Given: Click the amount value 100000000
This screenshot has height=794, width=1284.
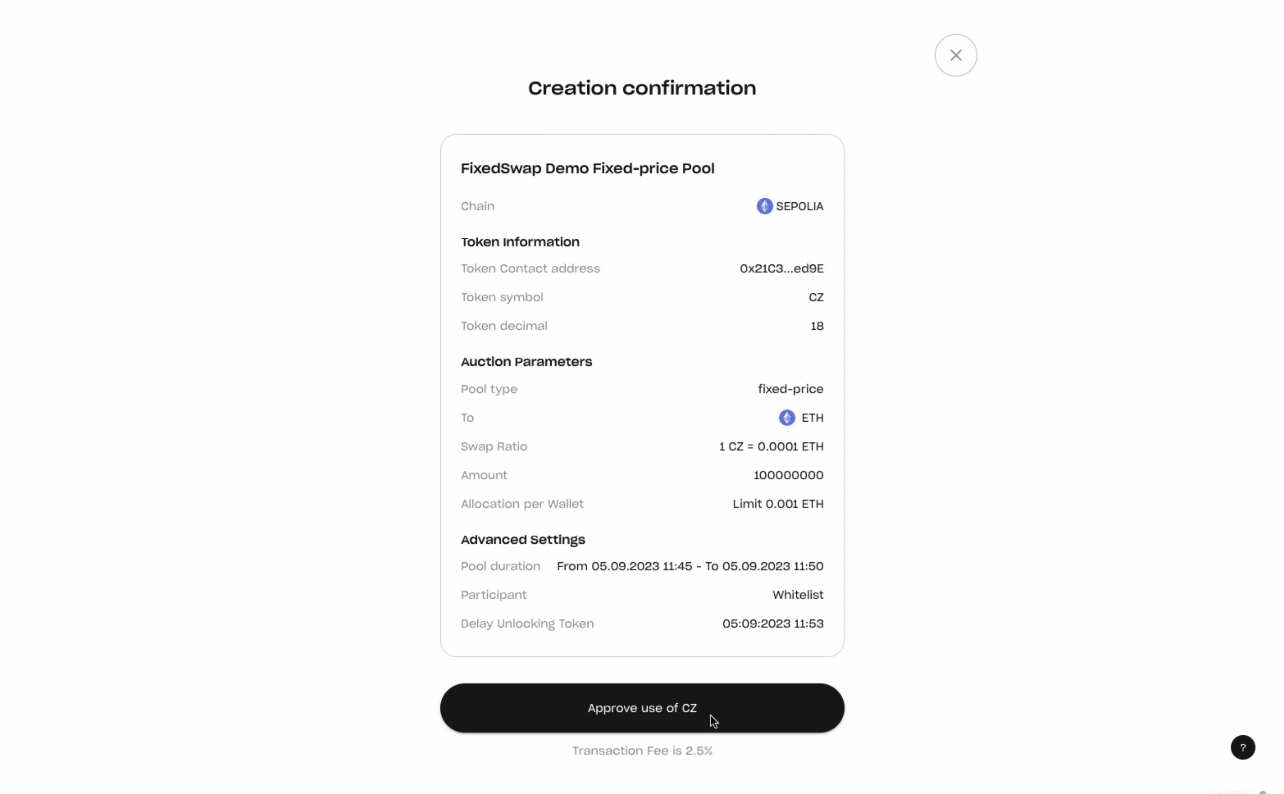Looking at the screenshot, I should 788,475.
